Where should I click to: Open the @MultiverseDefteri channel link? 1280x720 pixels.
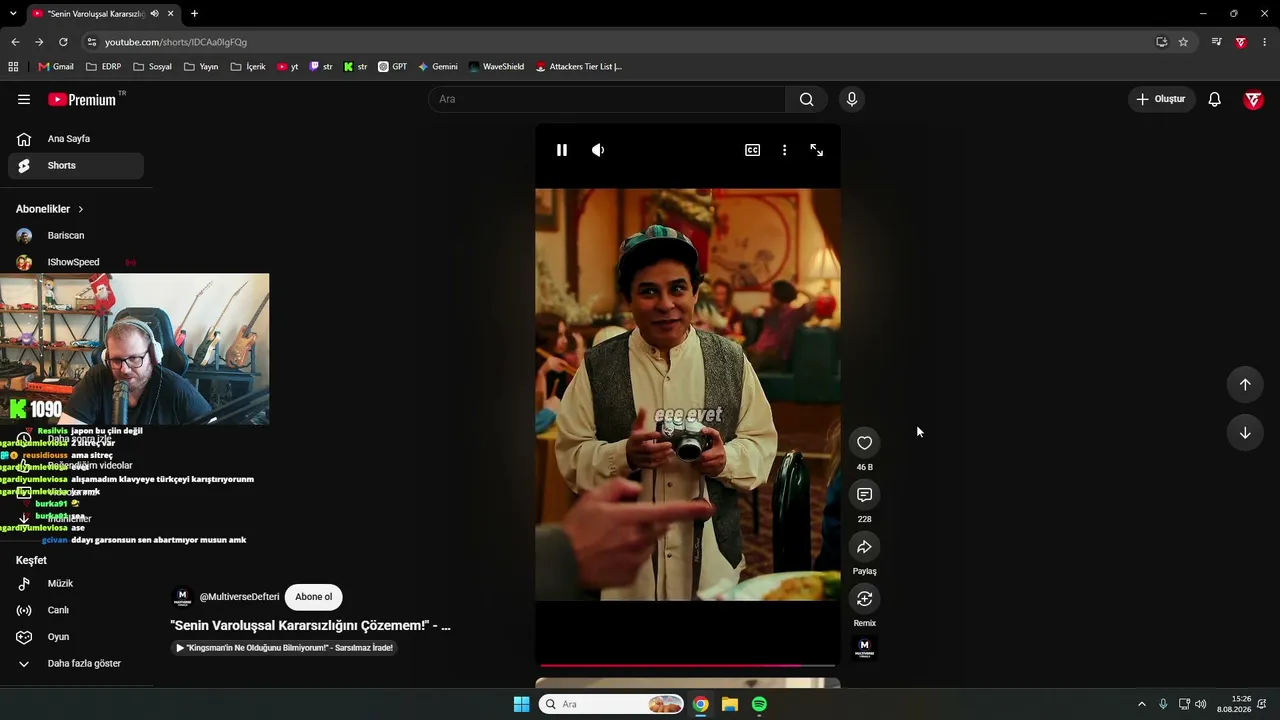239,597
